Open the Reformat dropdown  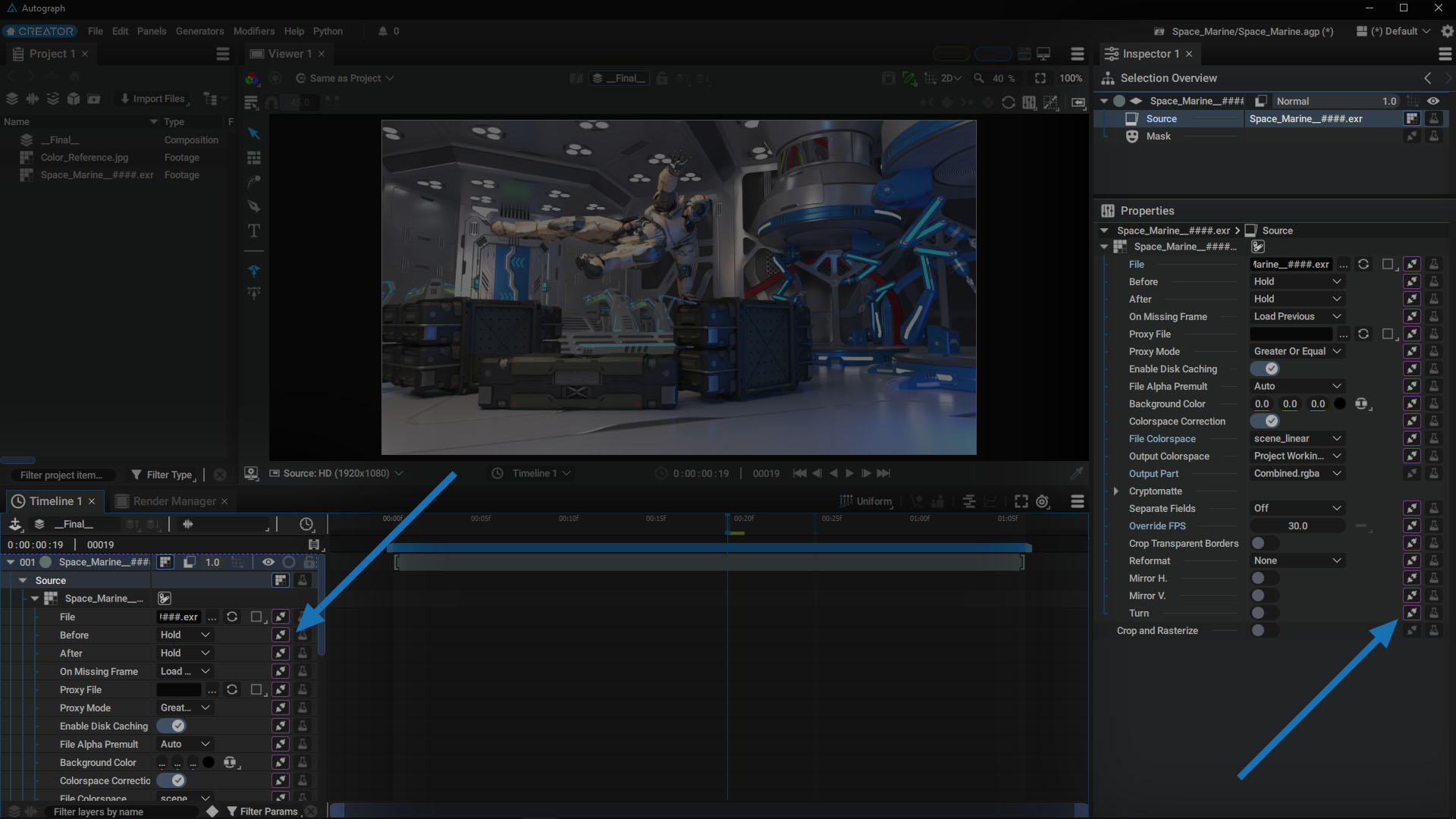[1297, 560]
